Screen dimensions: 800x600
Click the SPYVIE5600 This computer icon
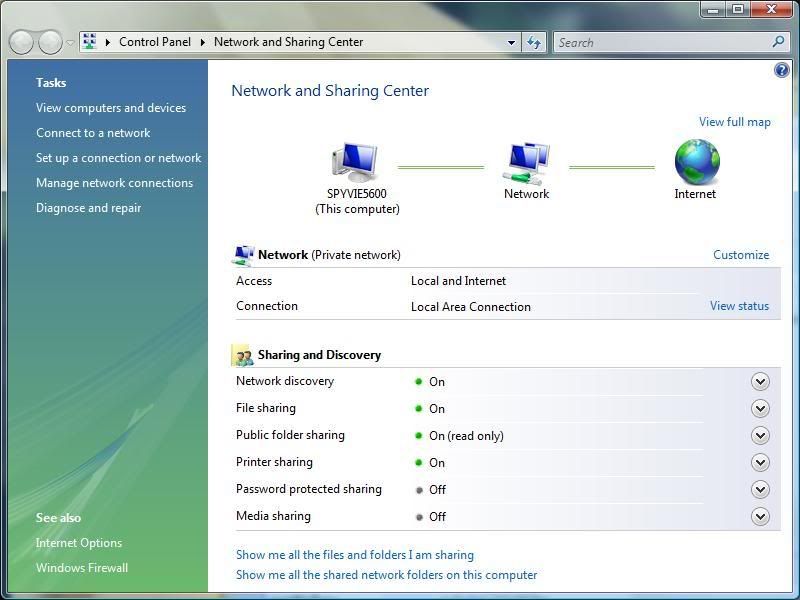tap(355, 163)
